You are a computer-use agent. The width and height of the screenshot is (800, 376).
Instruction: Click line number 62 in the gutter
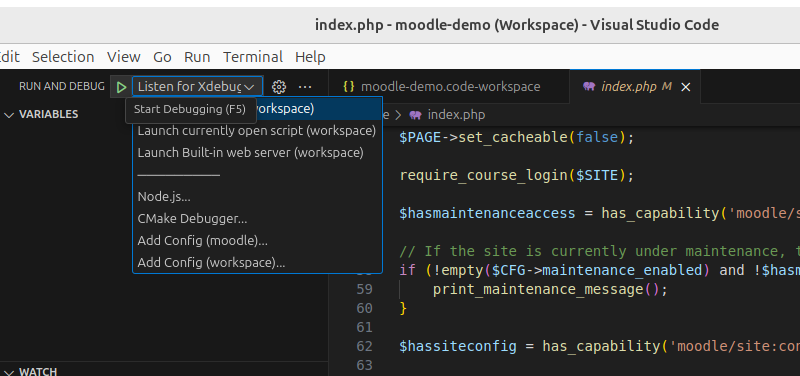[x=364, y=346]
